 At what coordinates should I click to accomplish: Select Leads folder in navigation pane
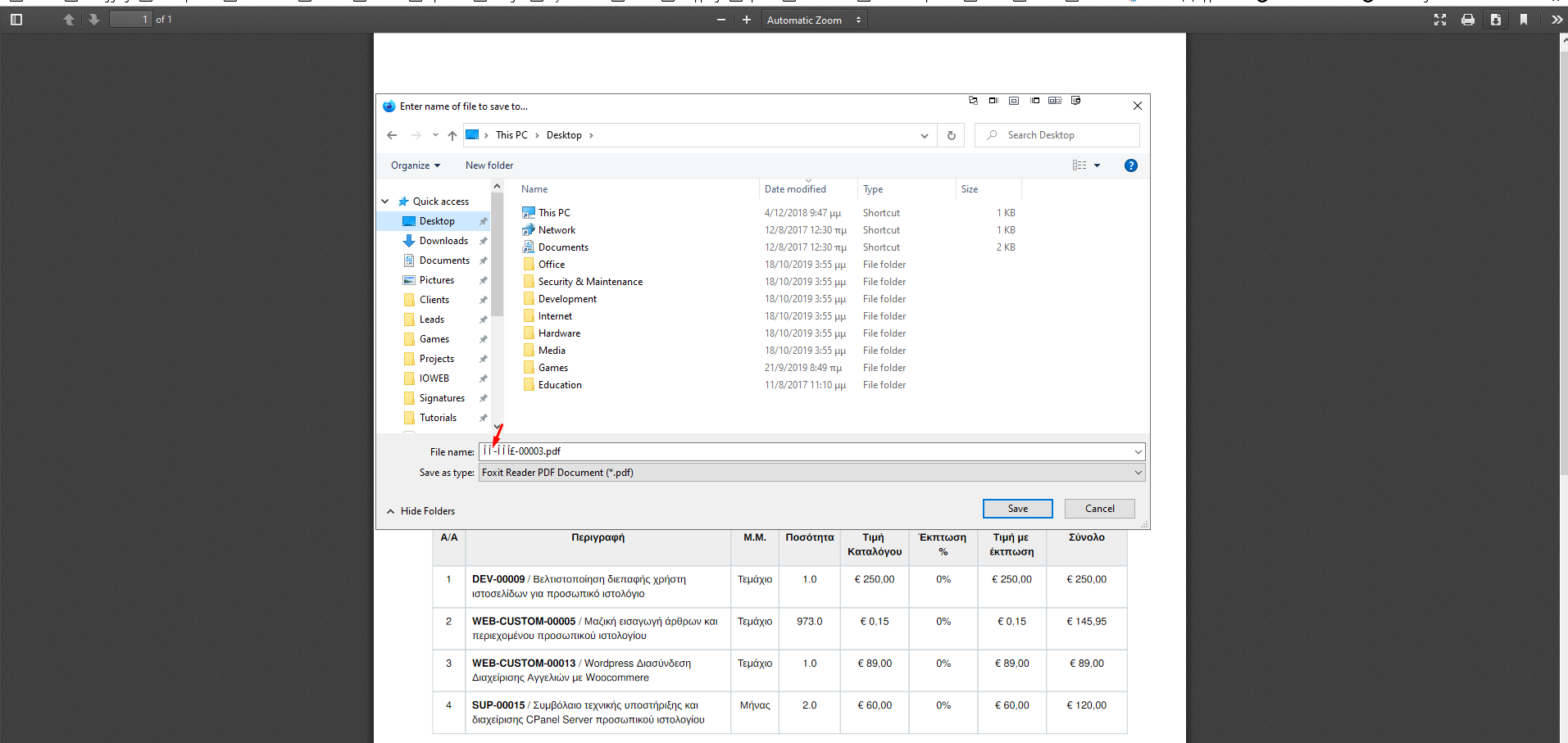click(432, 319)
